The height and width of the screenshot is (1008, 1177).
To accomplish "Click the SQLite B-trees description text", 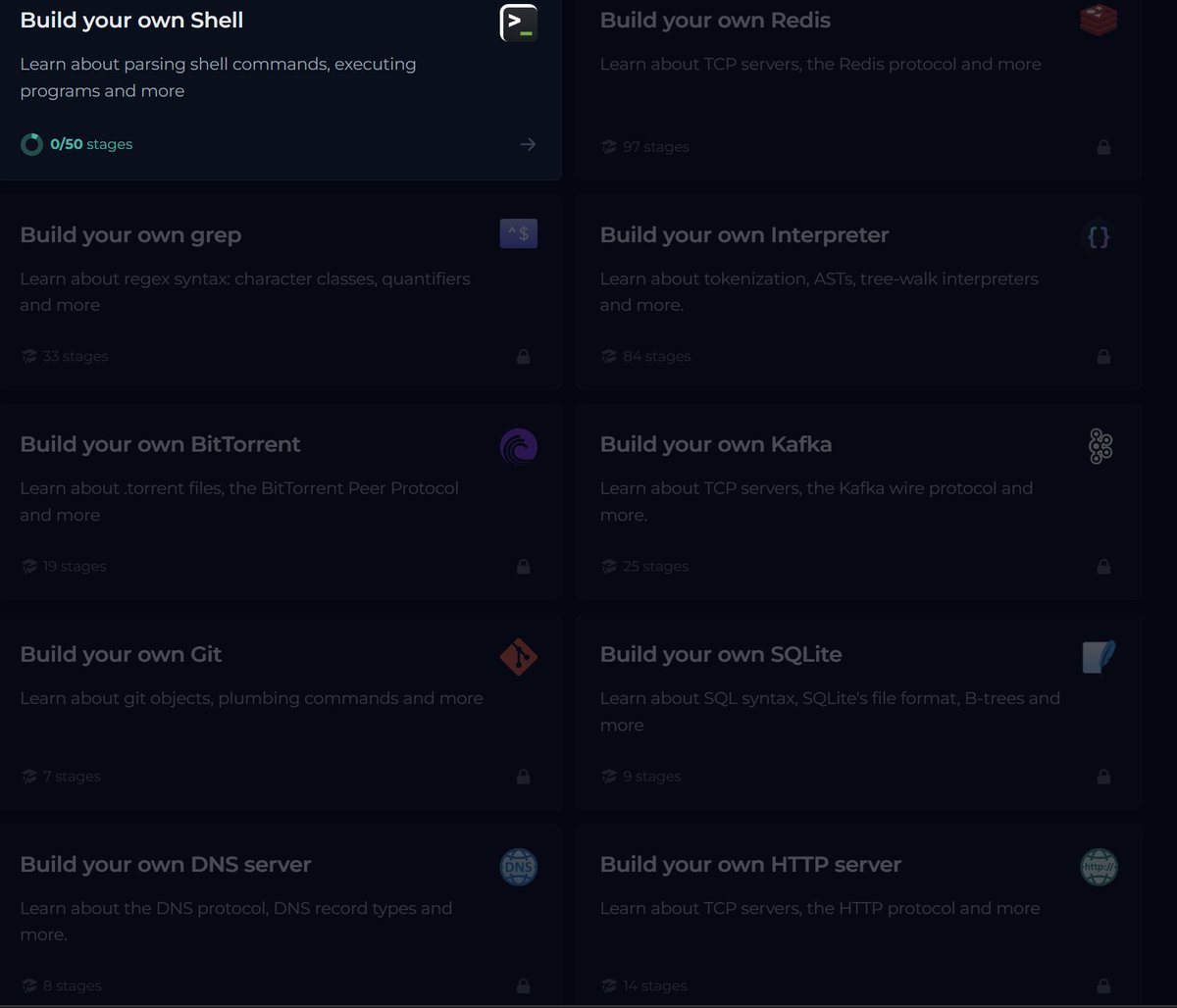I will tap(830, 711).
